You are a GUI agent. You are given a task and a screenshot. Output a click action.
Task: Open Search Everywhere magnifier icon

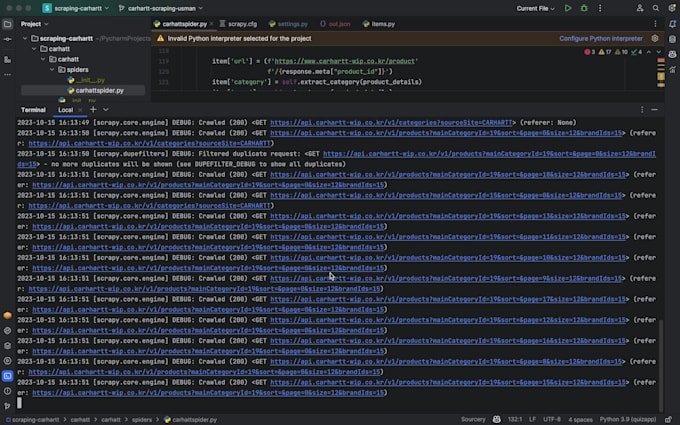pos(656,8)
